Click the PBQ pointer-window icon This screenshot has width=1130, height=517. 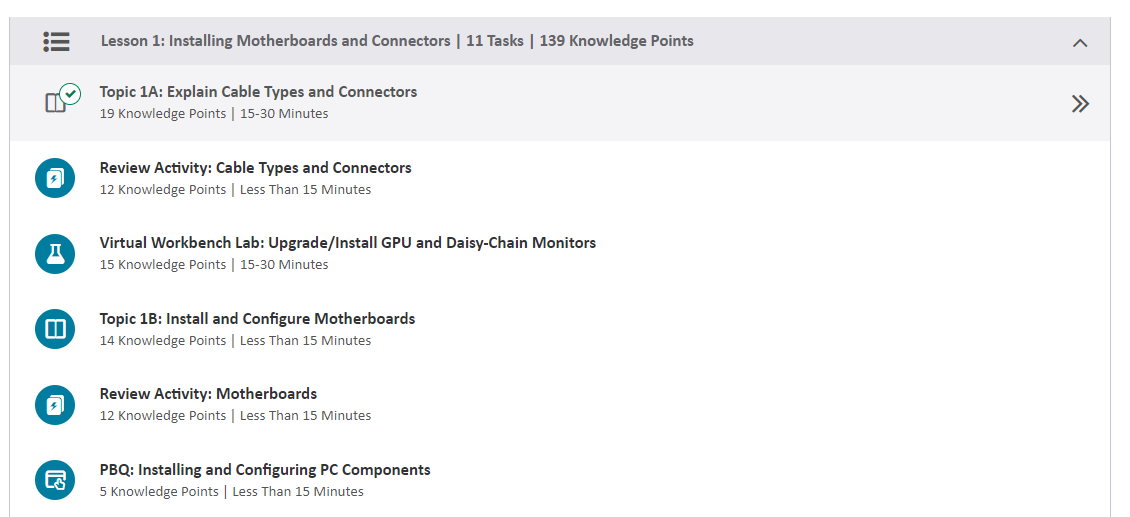(55, 480)
